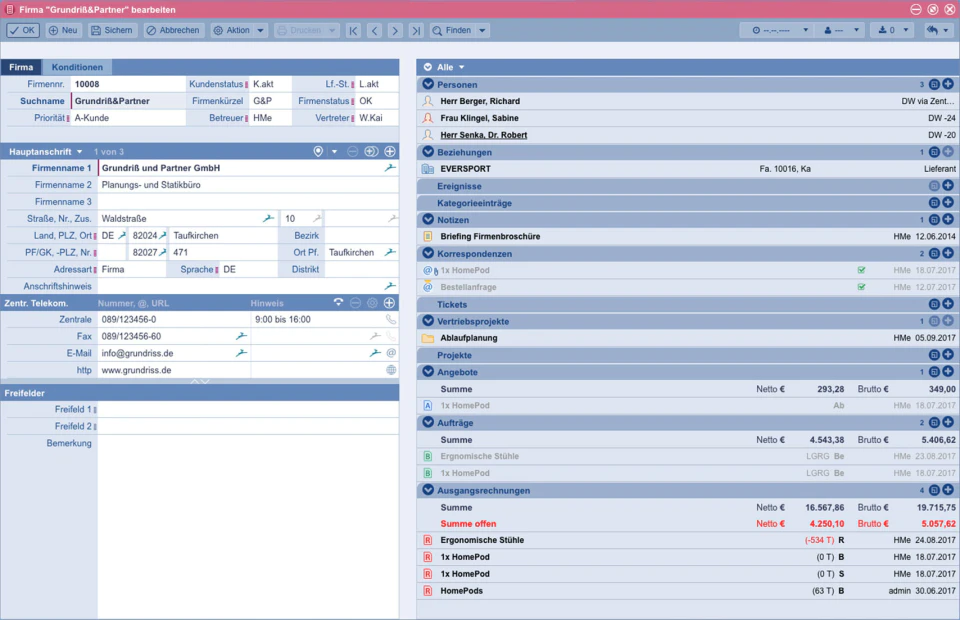This screenshot has height=620, width=960.
Task: Collapse the Ausgangsrechnungen section
Action: point(428,490)
